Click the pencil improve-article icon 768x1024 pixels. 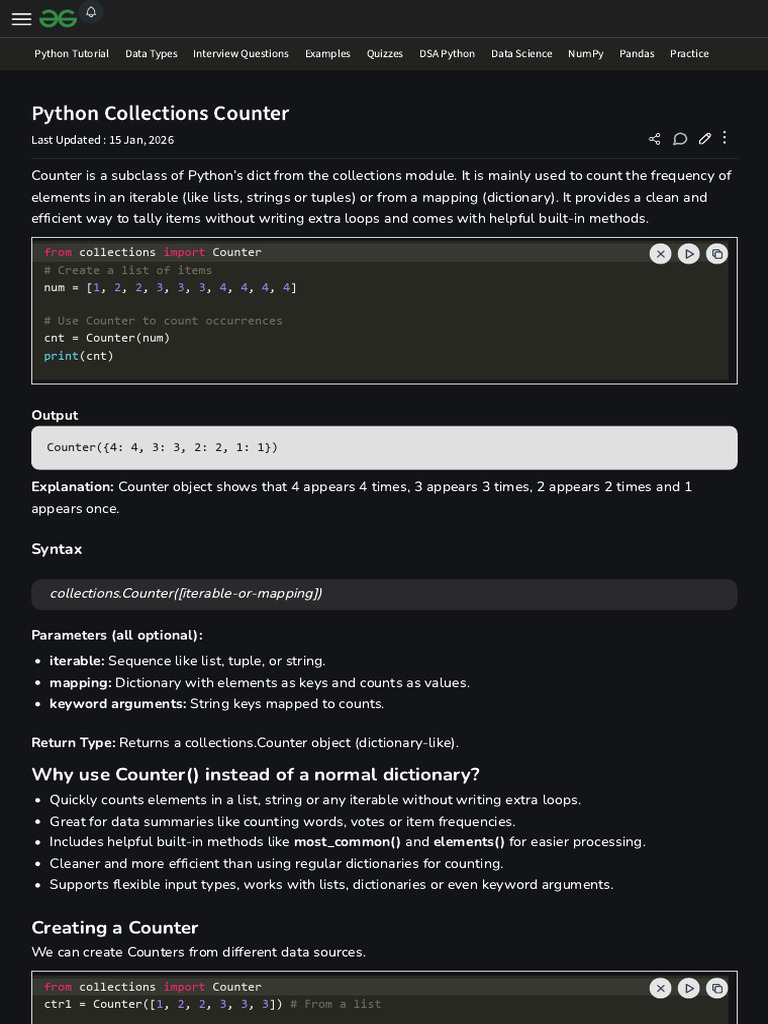(x=705, y=139)
